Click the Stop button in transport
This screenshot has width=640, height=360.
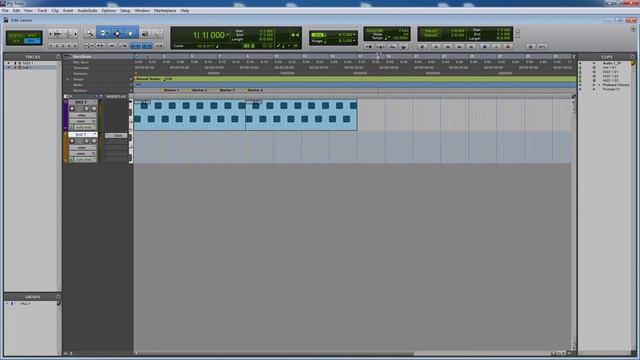(x=484, y=47)
